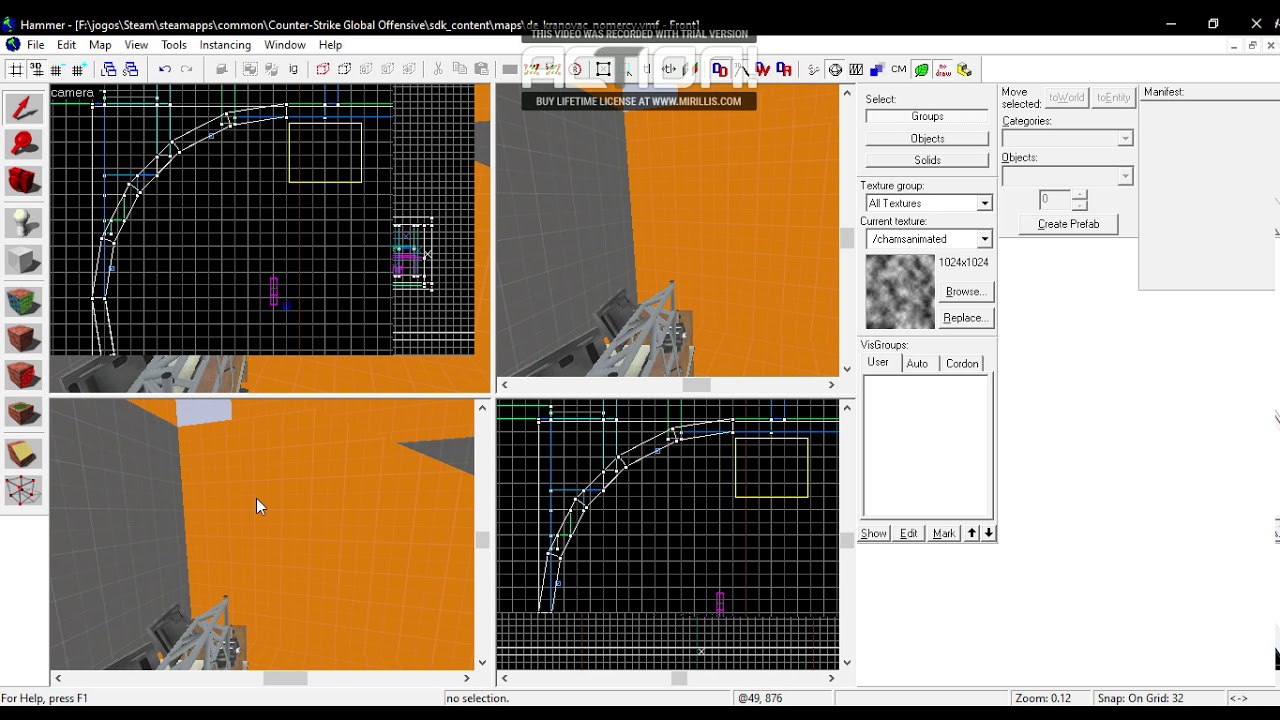Screen dimensions: 1280x720
Task: Click the VisGroups Mark button
Action: click(944, 533)
